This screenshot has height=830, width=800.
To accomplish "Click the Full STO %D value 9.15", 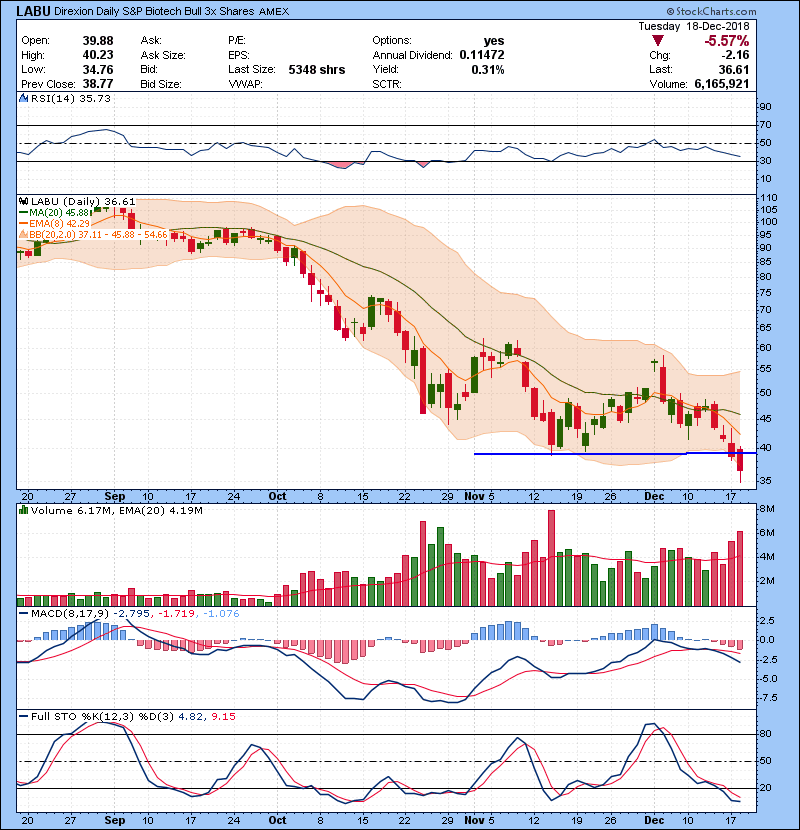I will [x=223, y=716].
